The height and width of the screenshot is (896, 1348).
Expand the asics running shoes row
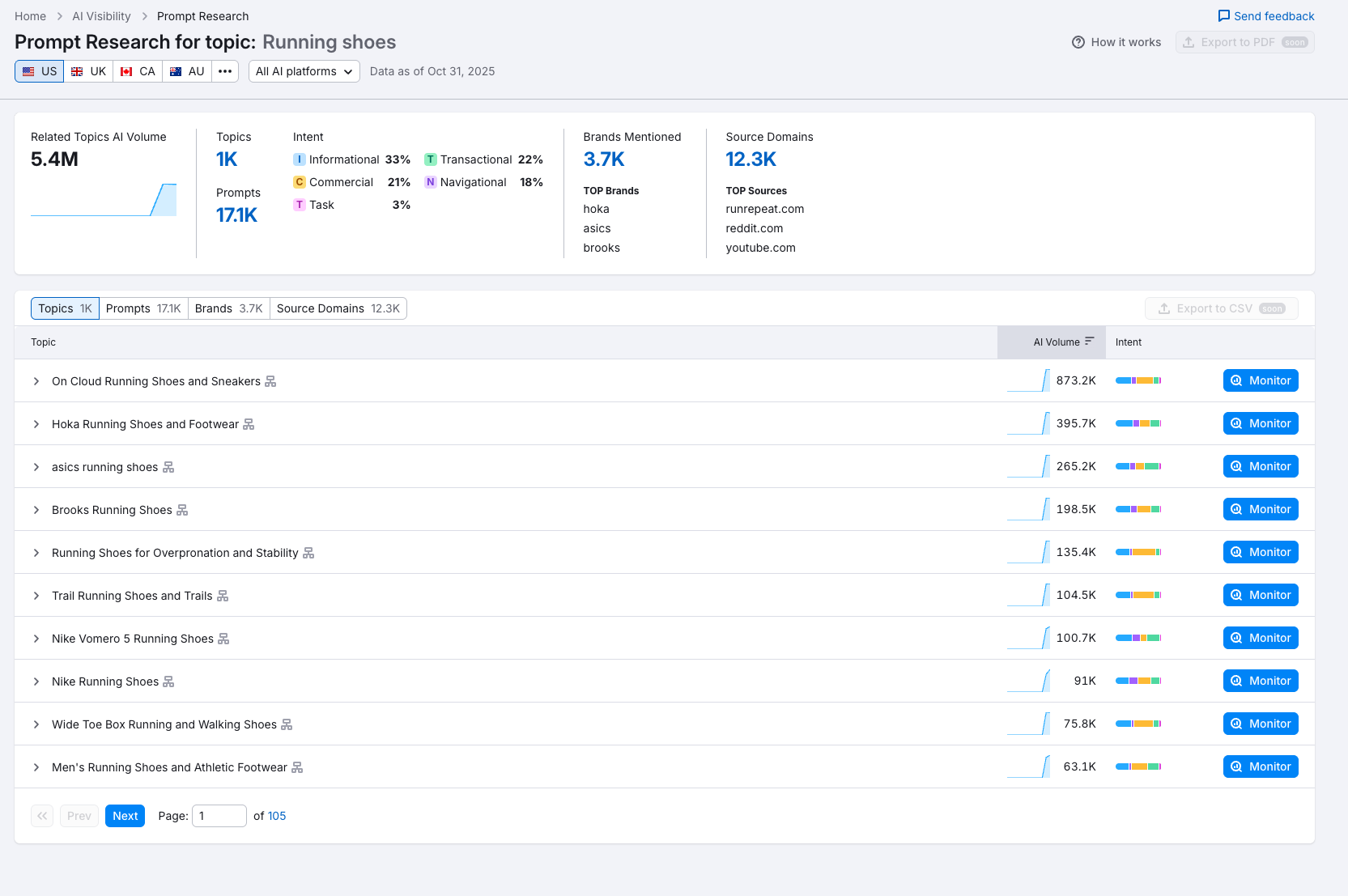click(x=36, y=467)
